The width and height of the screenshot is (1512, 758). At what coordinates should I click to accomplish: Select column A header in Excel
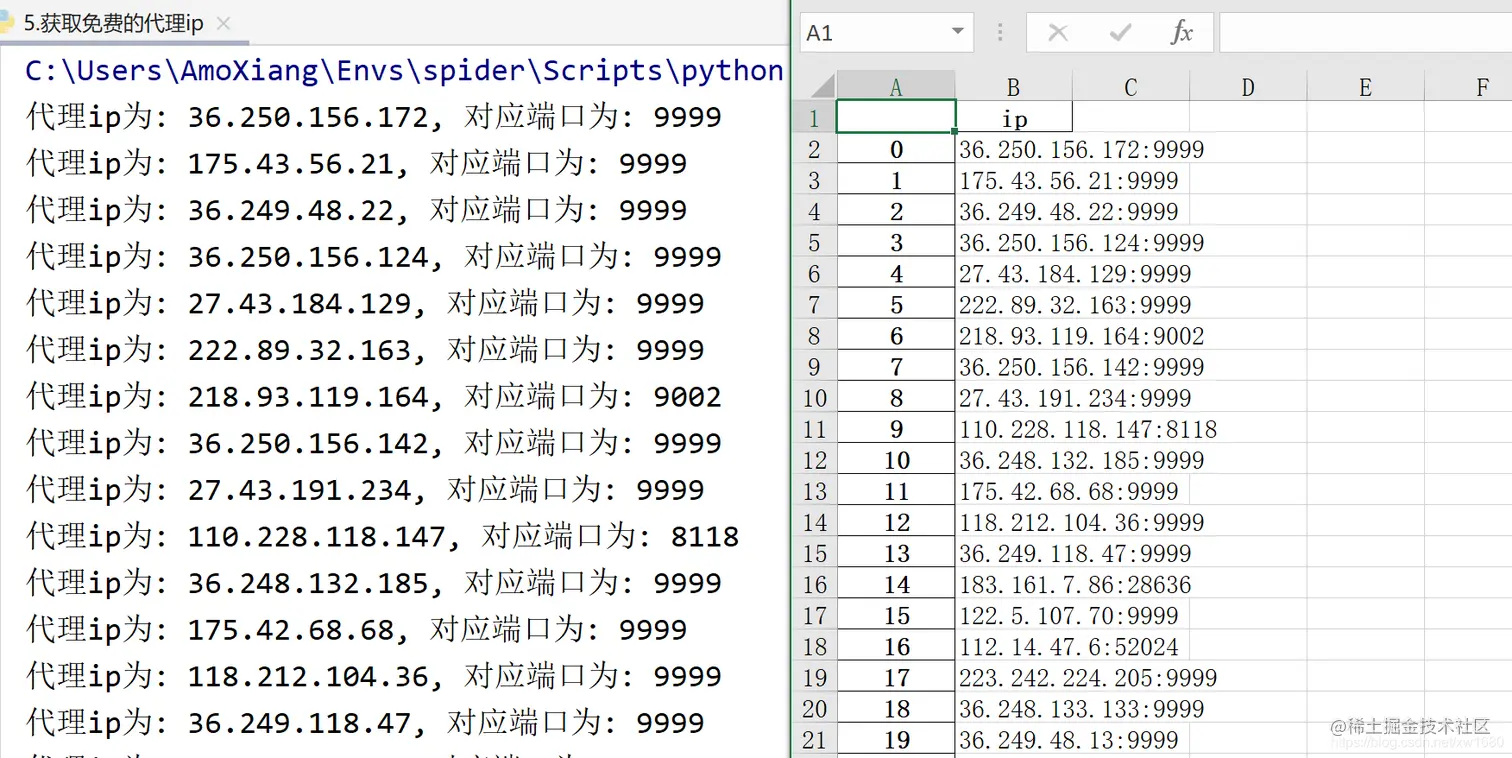tap(896, 87)
